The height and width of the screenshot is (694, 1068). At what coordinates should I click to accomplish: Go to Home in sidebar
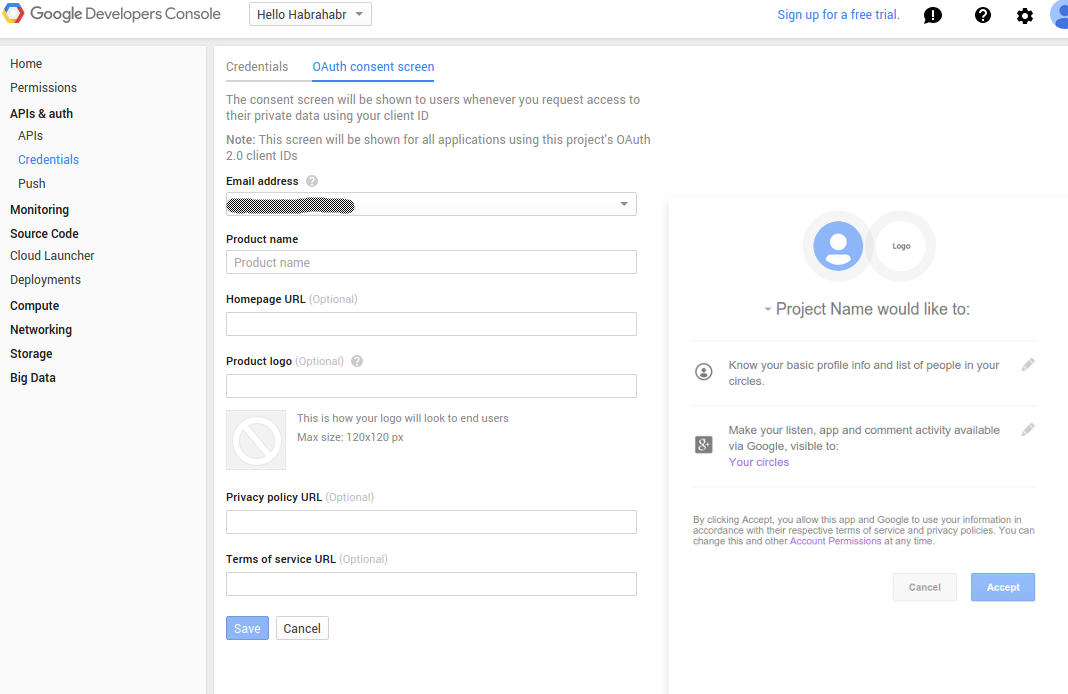click(x=26, y=63)
